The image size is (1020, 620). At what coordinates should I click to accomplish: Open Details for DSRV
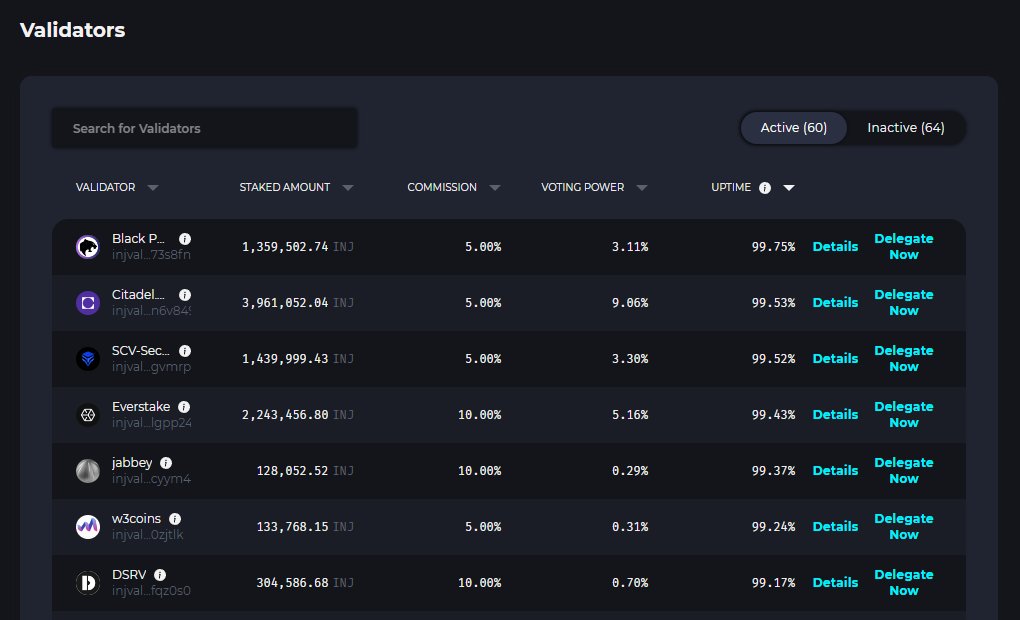pos(835,582)
